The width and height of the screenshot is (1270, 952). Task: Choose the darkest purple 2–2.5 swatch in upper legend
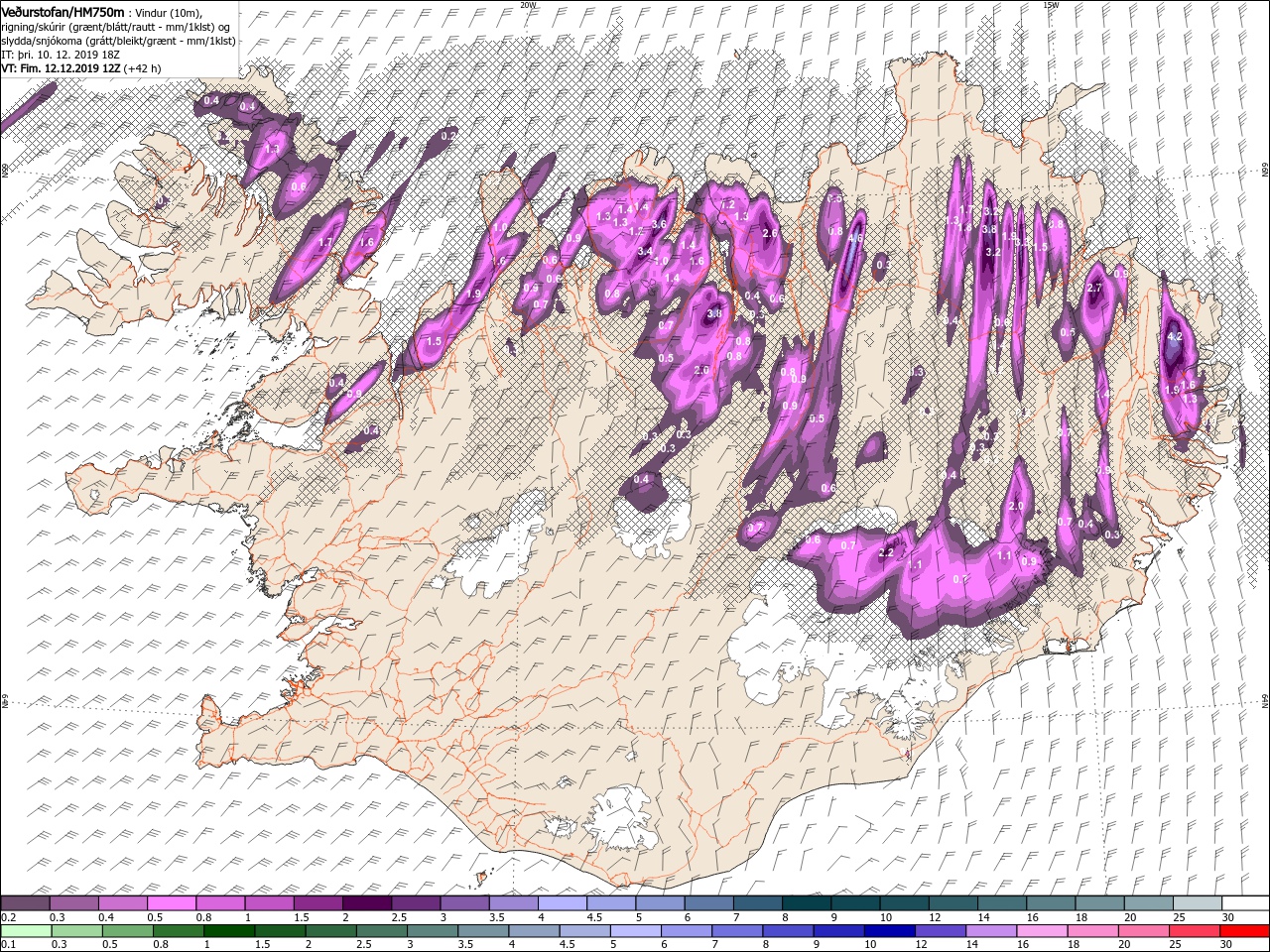366,903
